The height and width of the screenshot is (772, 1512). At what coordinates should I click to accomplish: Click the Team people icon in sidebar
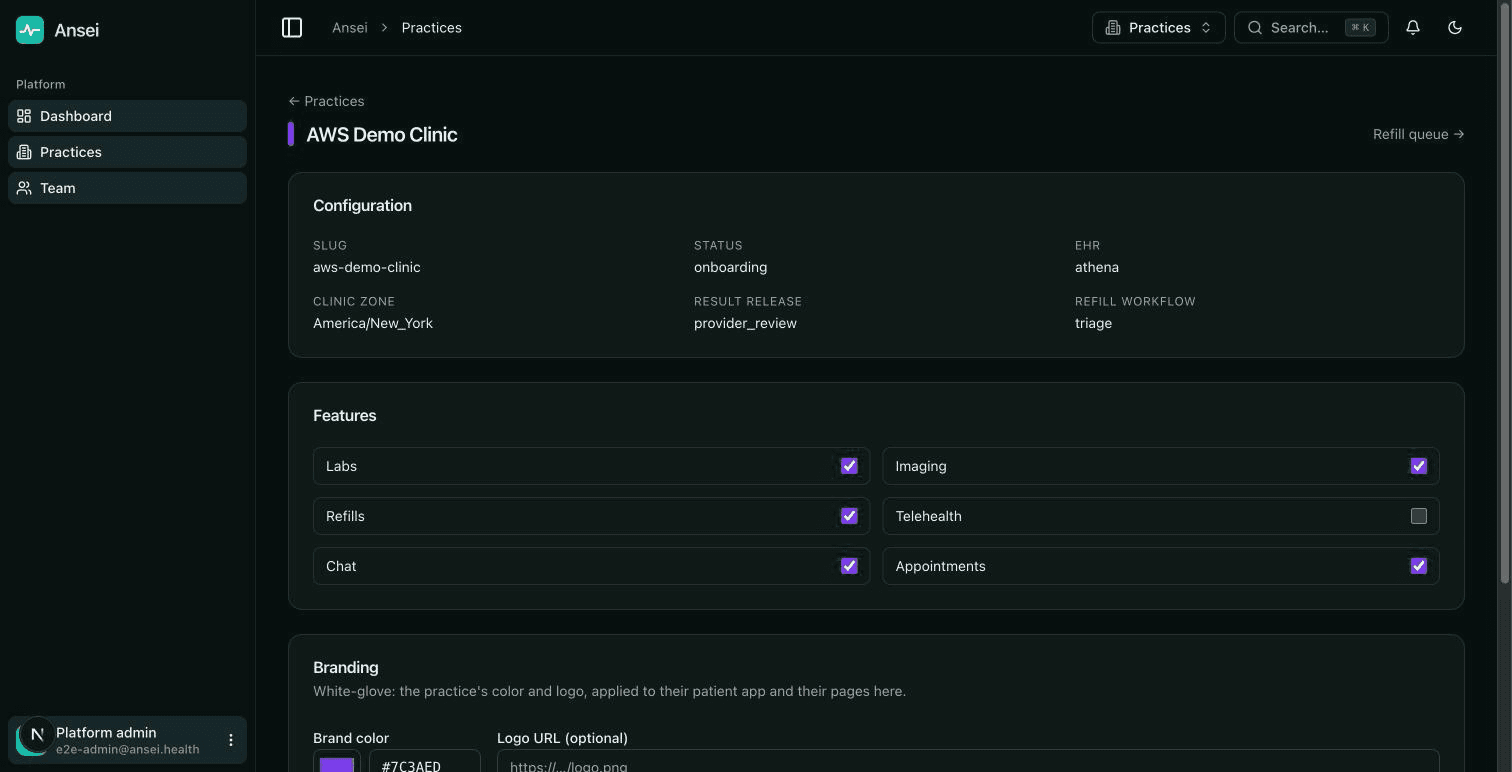[x=24, y=188]
